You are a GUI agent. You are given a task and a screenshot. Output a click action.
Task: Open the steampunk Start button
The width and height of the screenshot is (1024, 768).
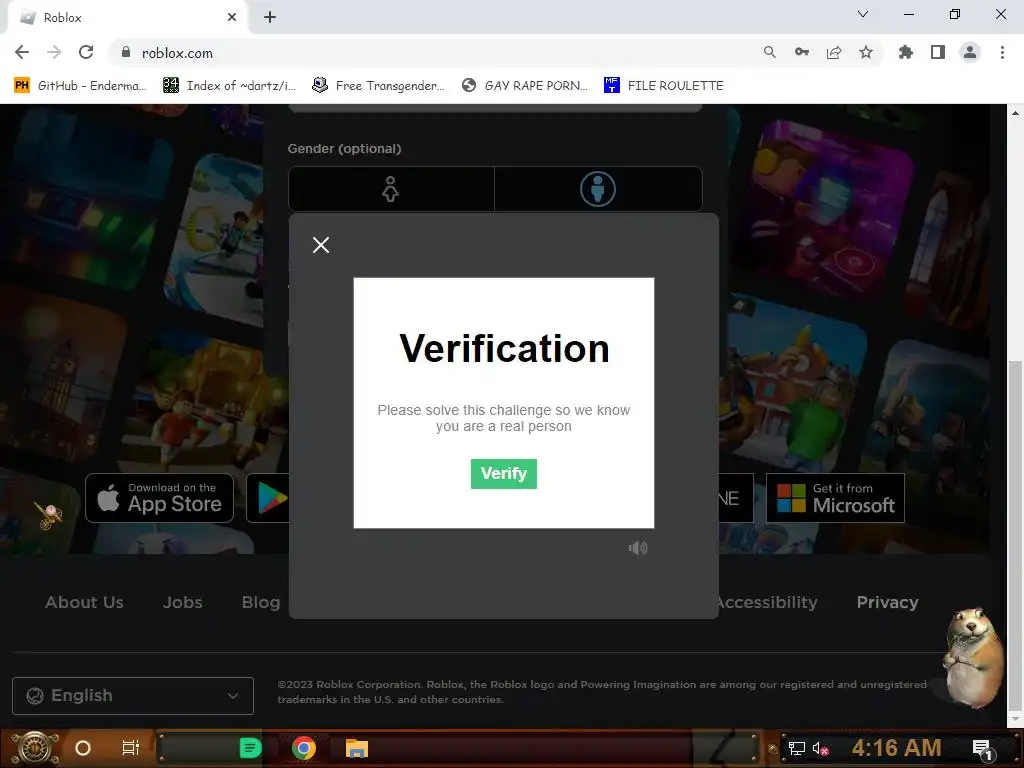coord(34,748)
